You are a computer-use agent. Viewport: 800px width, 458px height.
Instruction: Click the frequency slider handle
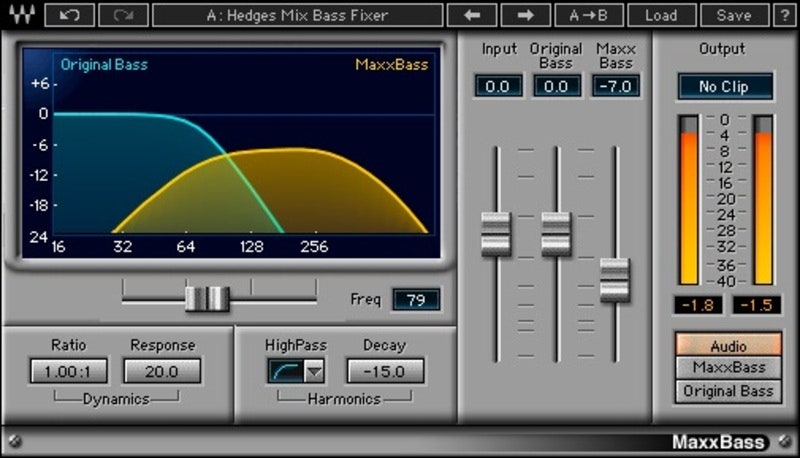[207, 298]
